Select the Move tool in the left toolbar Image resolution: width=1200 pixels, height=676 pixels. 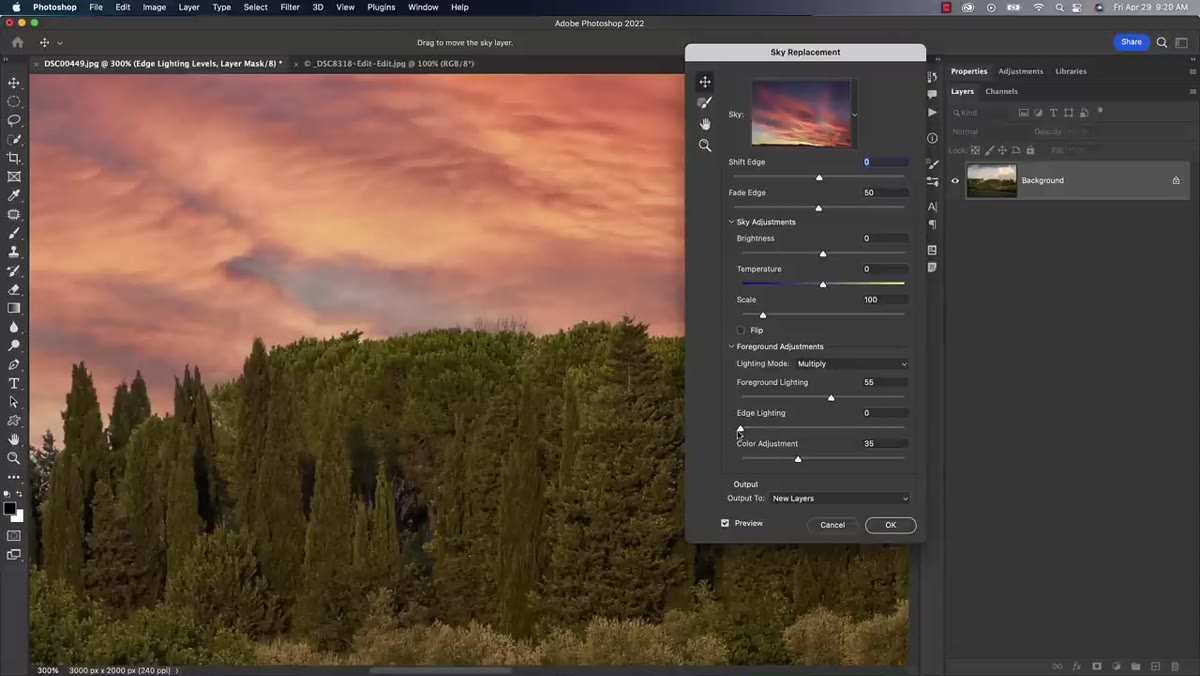point(14,83)
